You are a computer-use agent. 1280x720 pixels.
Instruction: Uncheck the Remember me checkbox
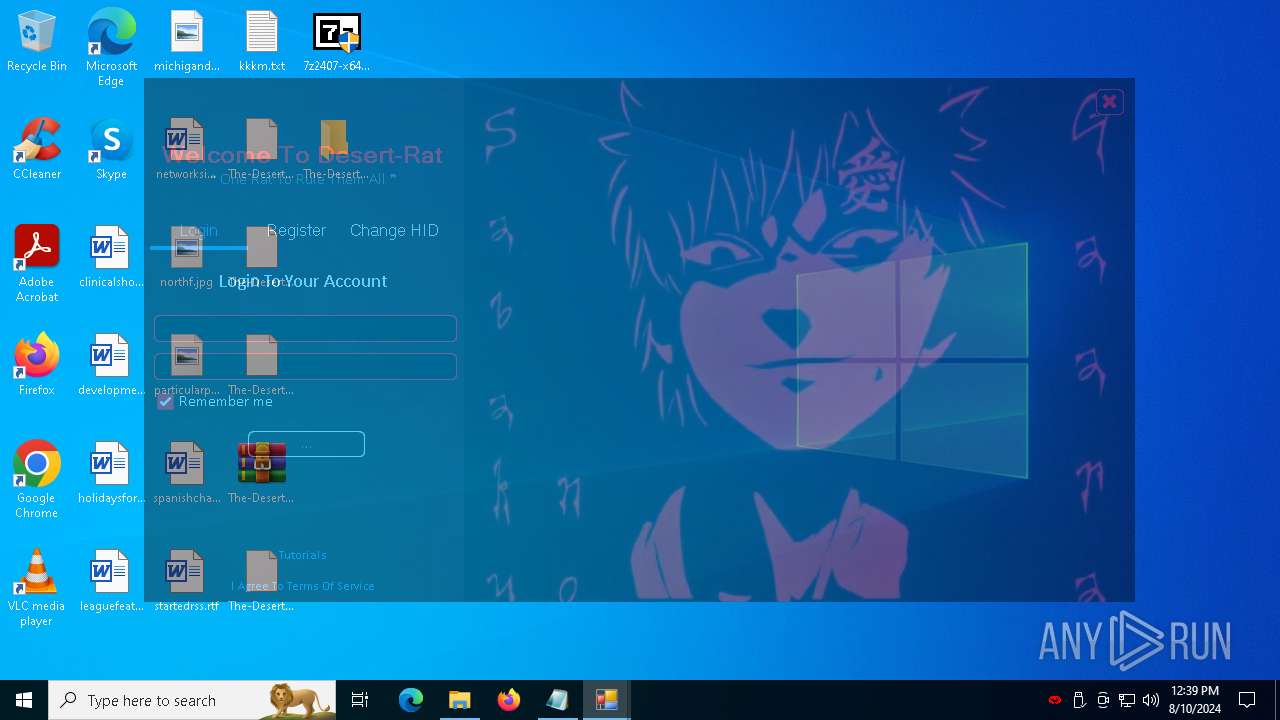[x=166, y=402]
